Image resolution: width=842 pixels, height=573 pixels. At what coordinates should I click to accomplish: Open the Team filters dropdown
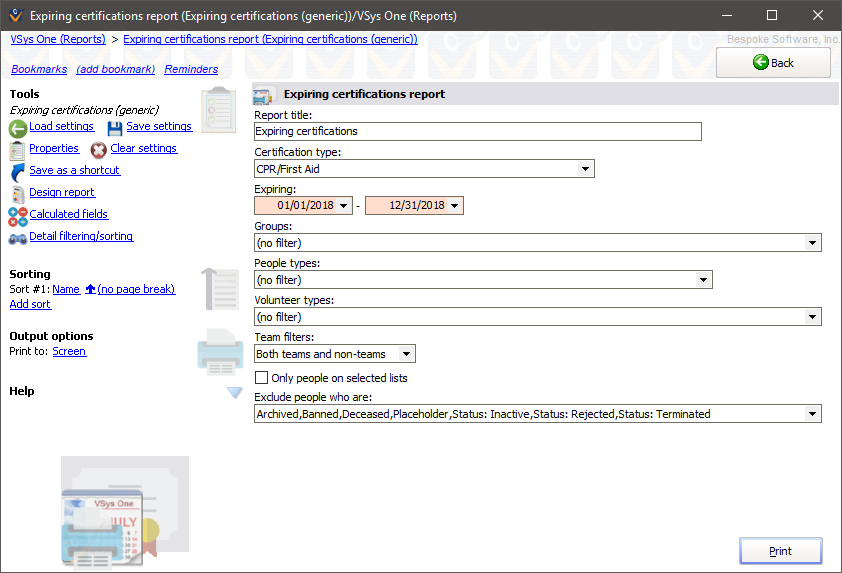407,354
